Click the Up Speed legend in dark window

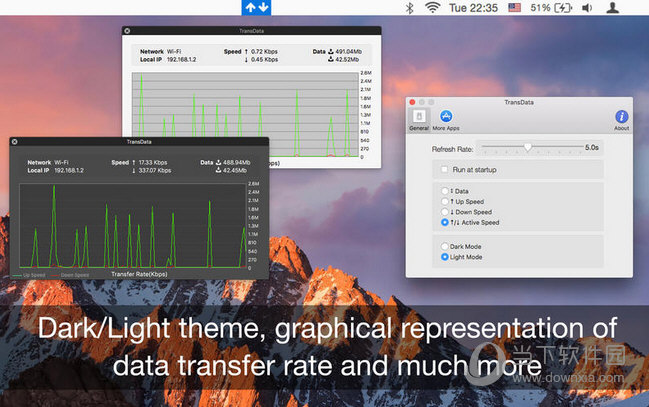point(34,275)
